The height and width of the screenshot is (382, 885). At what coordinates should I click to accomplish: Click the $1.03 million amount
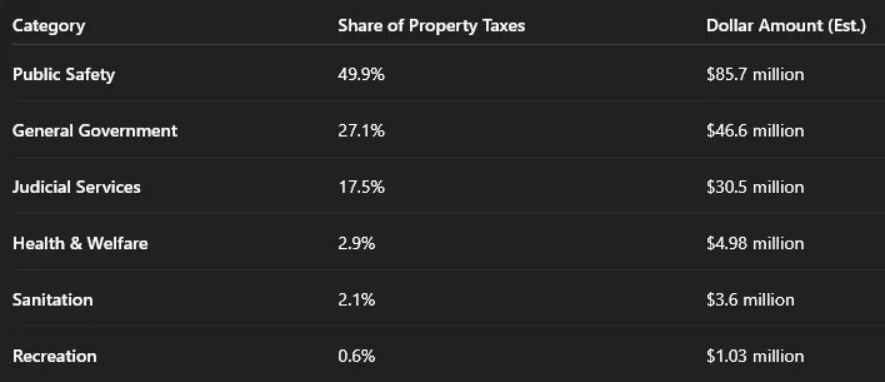755,357
